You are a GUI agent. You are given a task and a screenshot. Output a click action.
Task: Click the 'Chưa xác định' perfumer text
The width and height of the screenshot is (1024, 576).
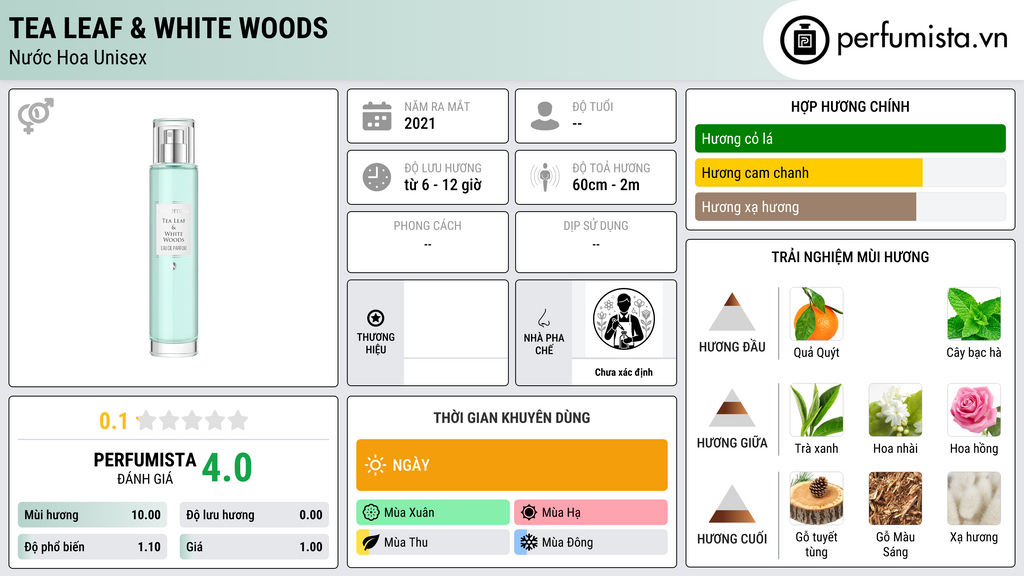coord(624,372)
